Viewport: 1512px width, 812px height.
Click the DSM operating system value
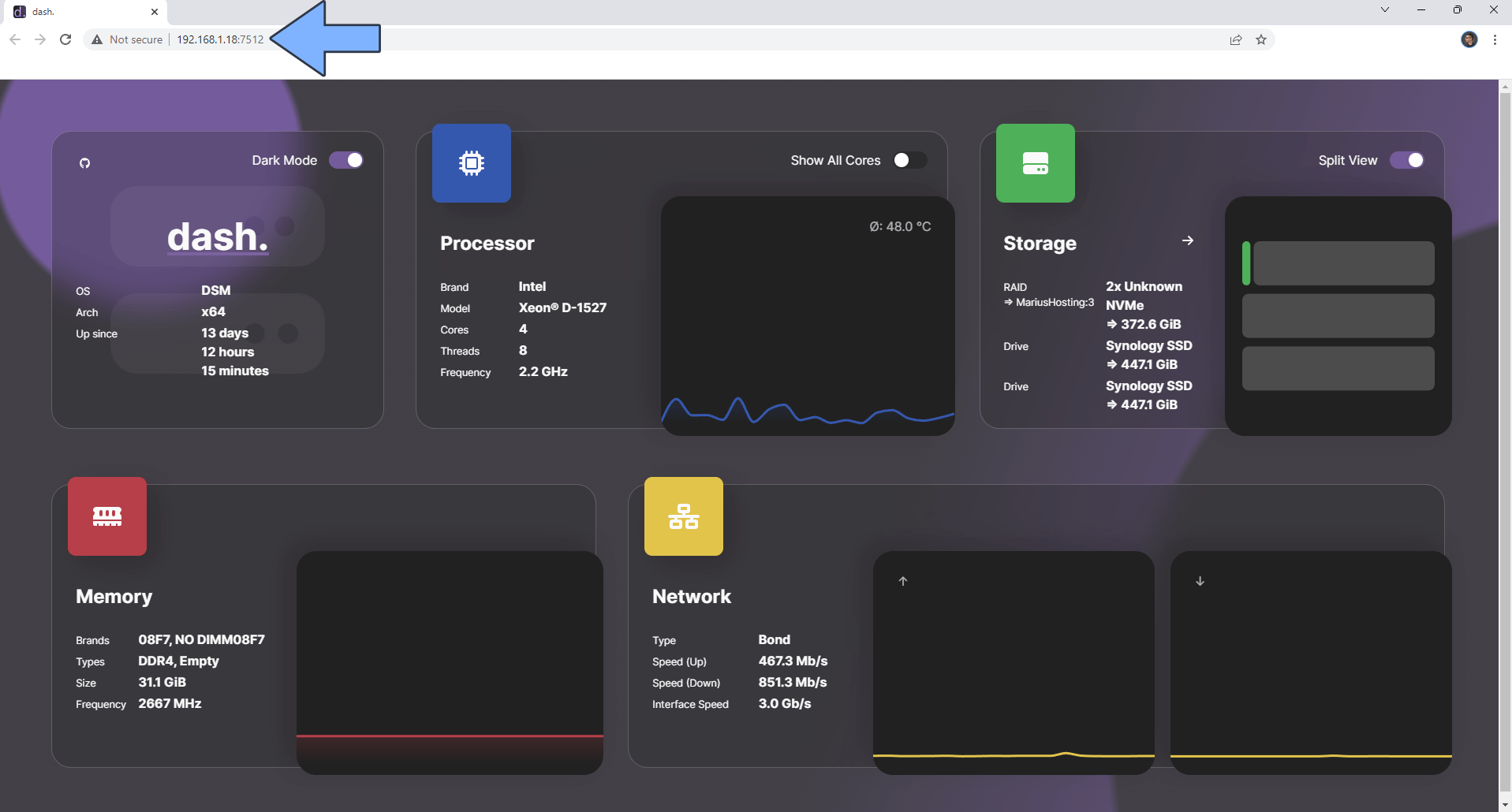click(216, 290)
